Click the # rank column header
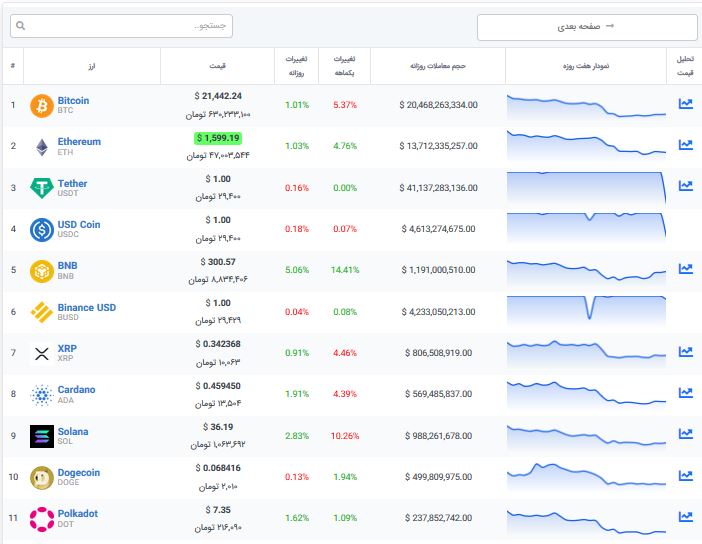 click(x=13, y=66)
